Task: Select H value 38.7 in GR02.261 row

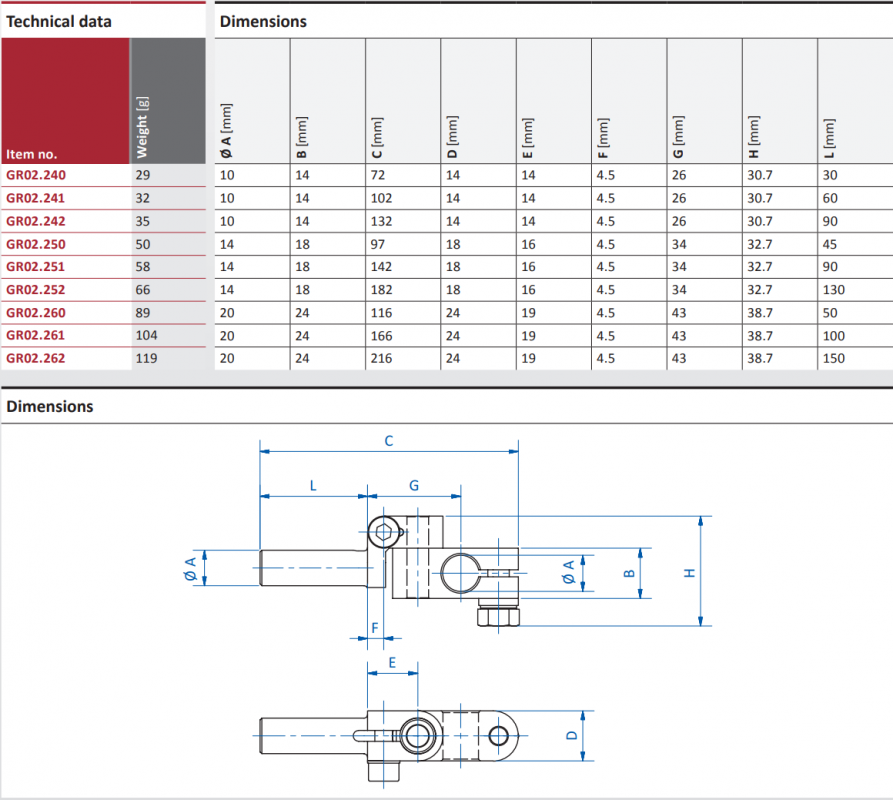Action: coord(760,336)
